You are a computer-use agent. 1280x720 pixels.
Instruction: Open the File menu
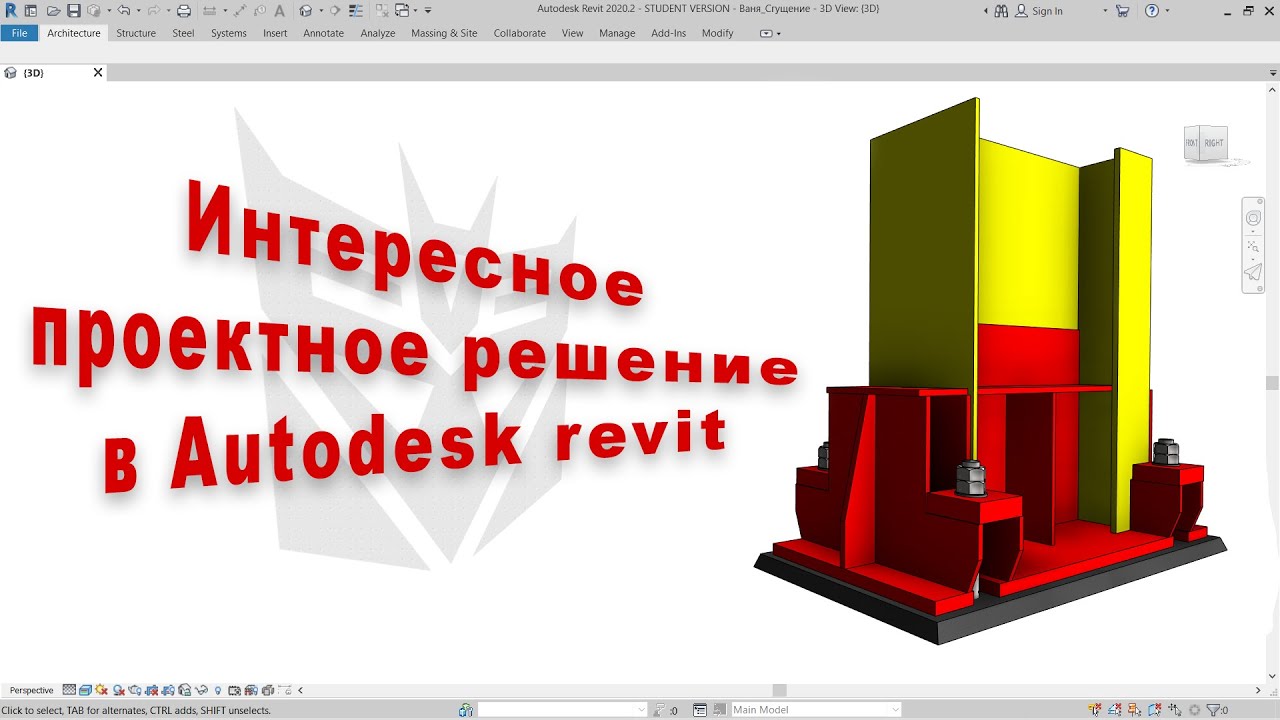(19, 33)
